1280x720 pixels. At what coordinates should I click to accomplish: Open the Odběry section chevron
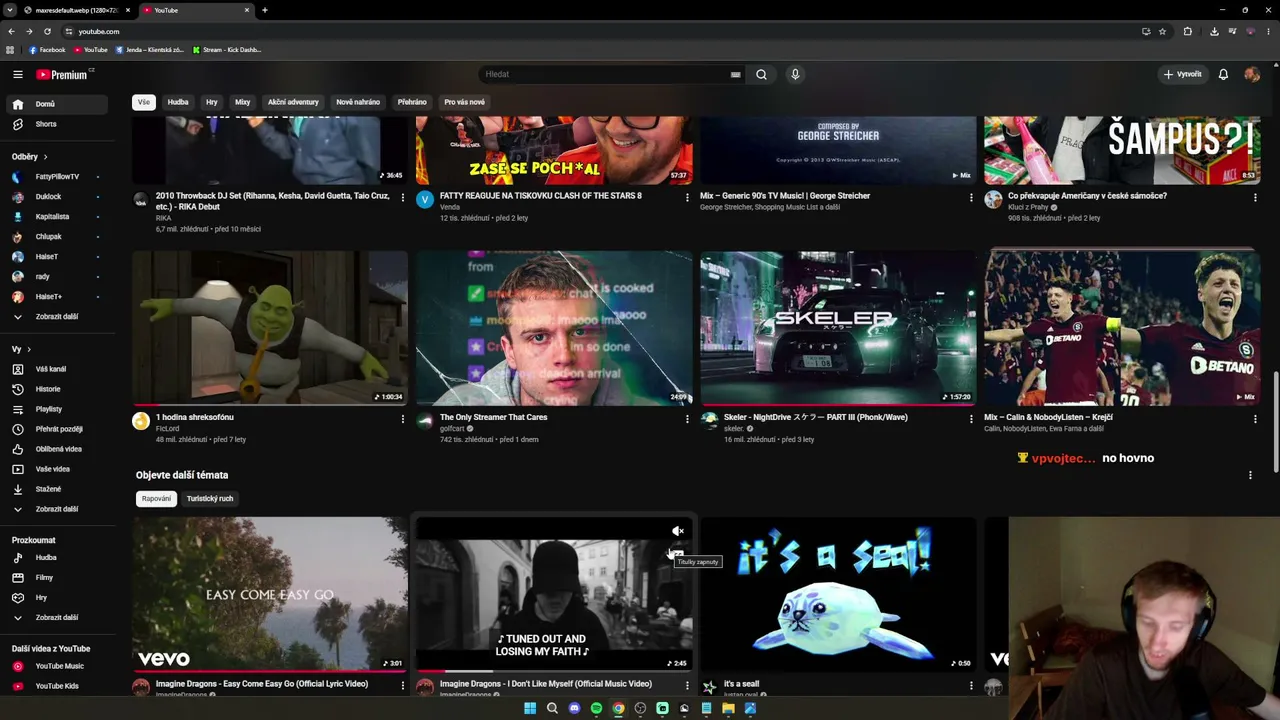(x=45, y=157)
